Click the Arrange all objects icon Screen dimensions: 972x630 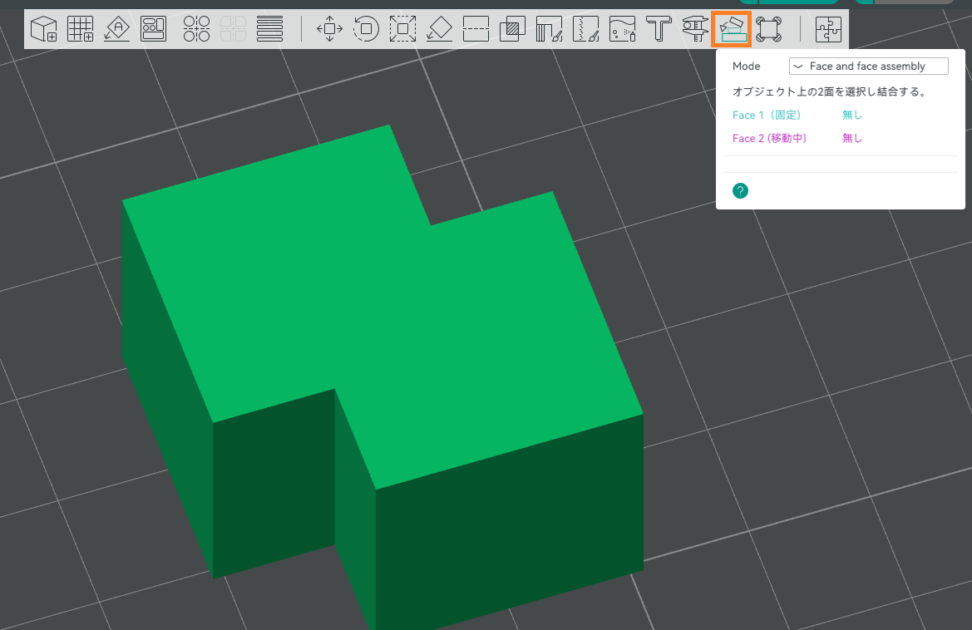point(153,29)
